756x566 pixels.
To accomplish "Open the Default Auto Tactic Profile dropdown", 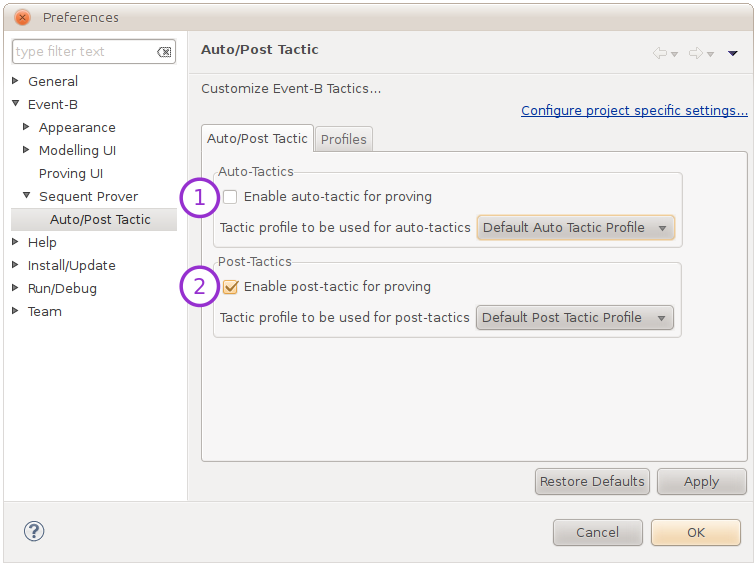I will coord(575,228).
